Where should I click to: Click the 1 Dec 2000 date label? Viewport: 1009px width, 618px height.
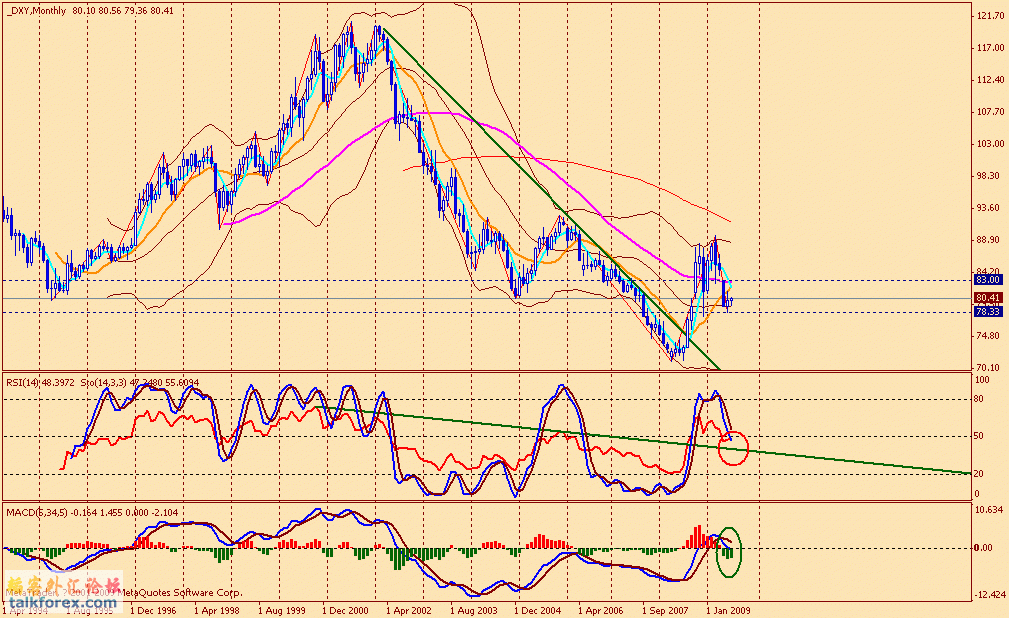point(346,610)
